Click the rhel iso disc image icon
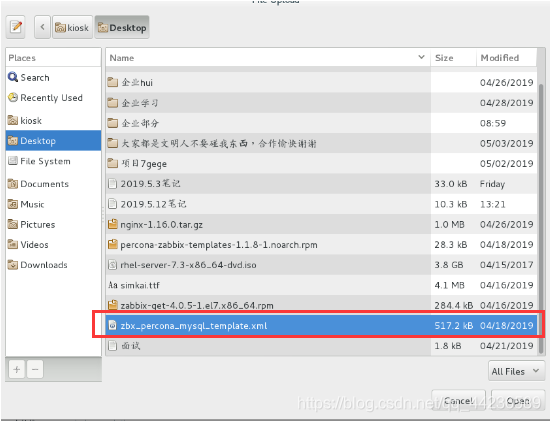The width and height of the screenshot is (551, 422). [x=112, y=265]
